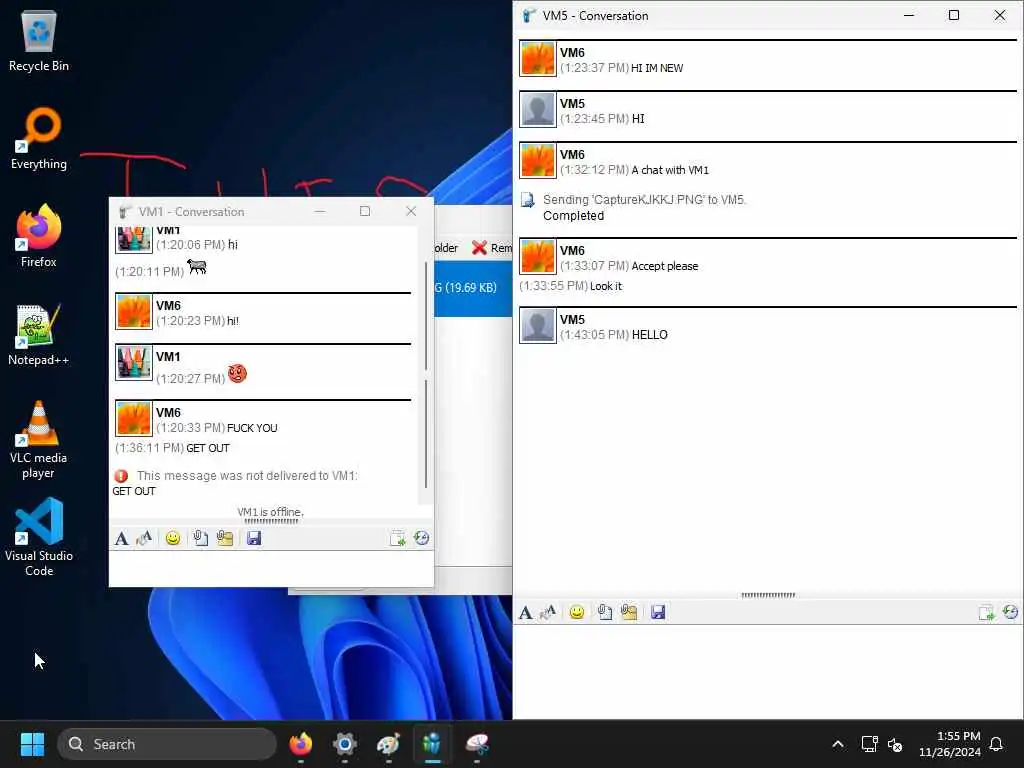Click the VM1 message input area
This screenshot has height=768, width=1024.
pyautogui.click(x=271, y=568)
